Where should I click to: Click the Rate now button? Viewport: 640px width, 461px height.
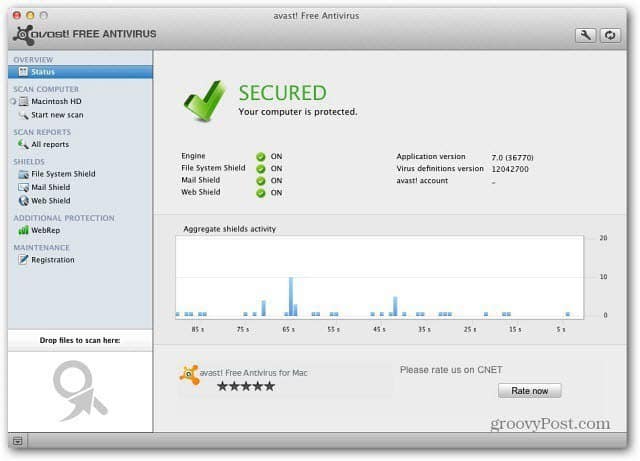[x=529, y=391]
